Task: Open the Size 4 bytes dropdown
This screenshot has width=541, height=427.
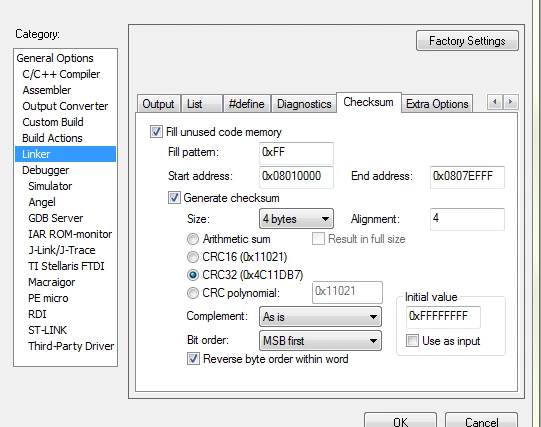Action: point(296,219)
